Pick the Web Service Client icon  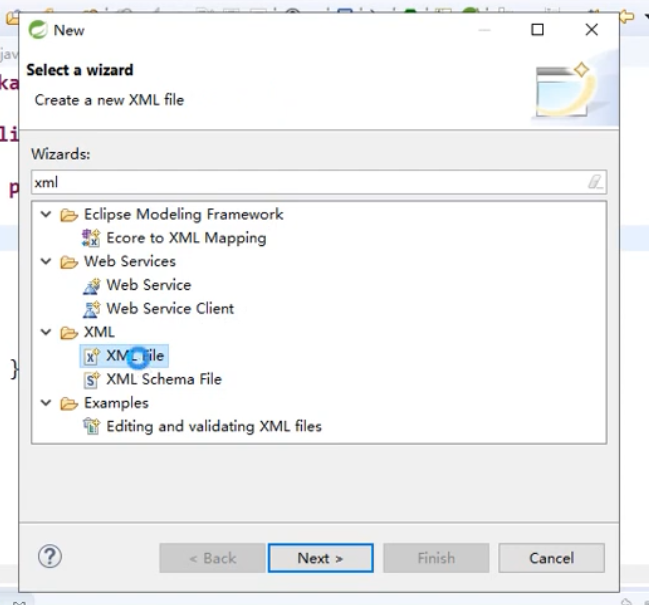[x=91, y=309]
